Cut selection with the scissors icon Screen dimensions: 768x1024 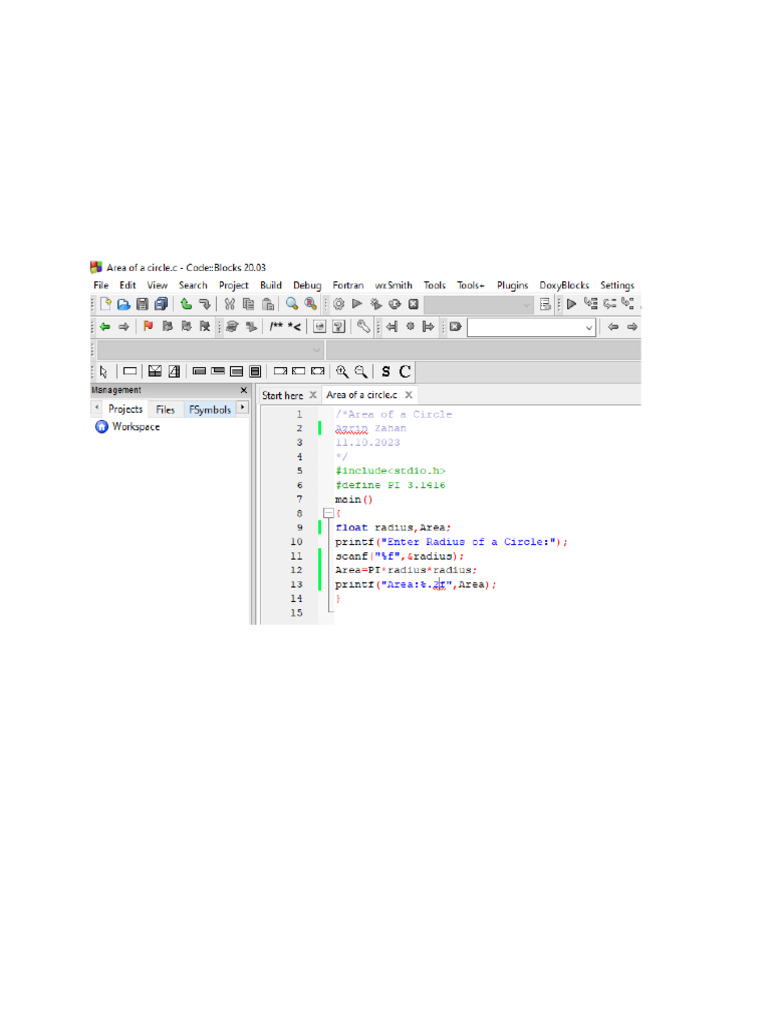[x=229, y=304]
